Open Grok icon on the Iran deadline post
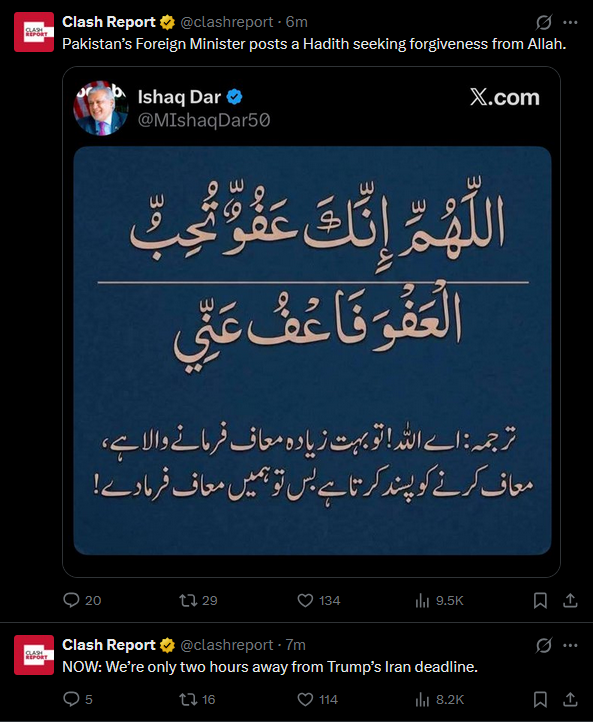This screenshot has width=593, height=722. click(544, 645)
